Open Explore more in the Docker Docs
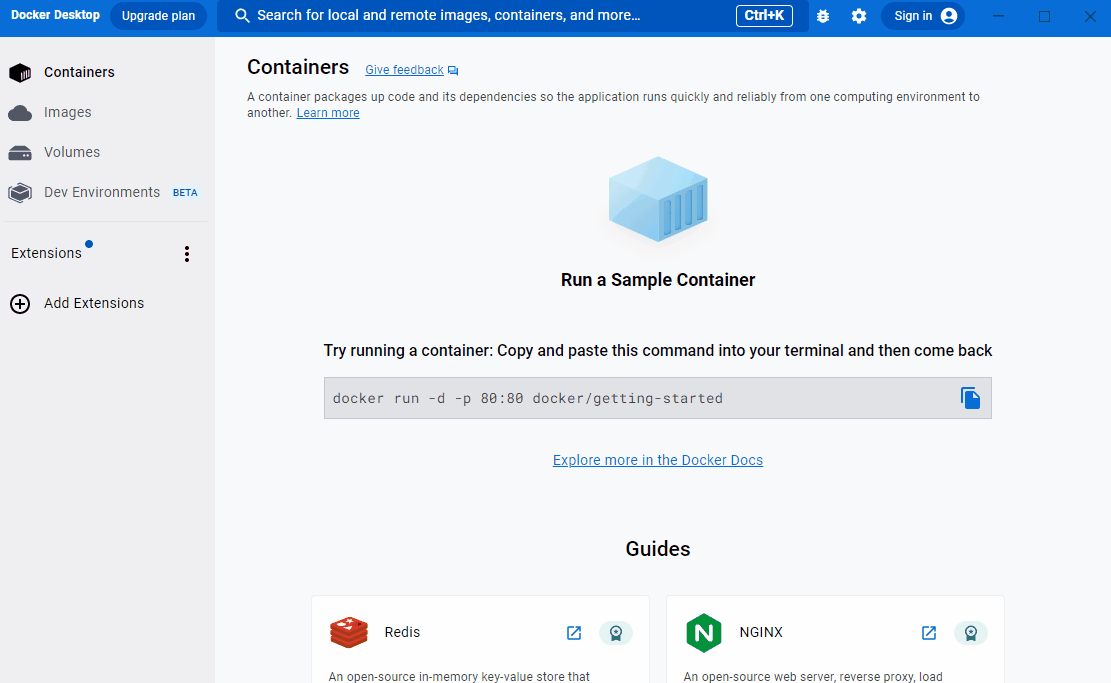Viewport: 1111px width, 683px height. tap(658, 460)
